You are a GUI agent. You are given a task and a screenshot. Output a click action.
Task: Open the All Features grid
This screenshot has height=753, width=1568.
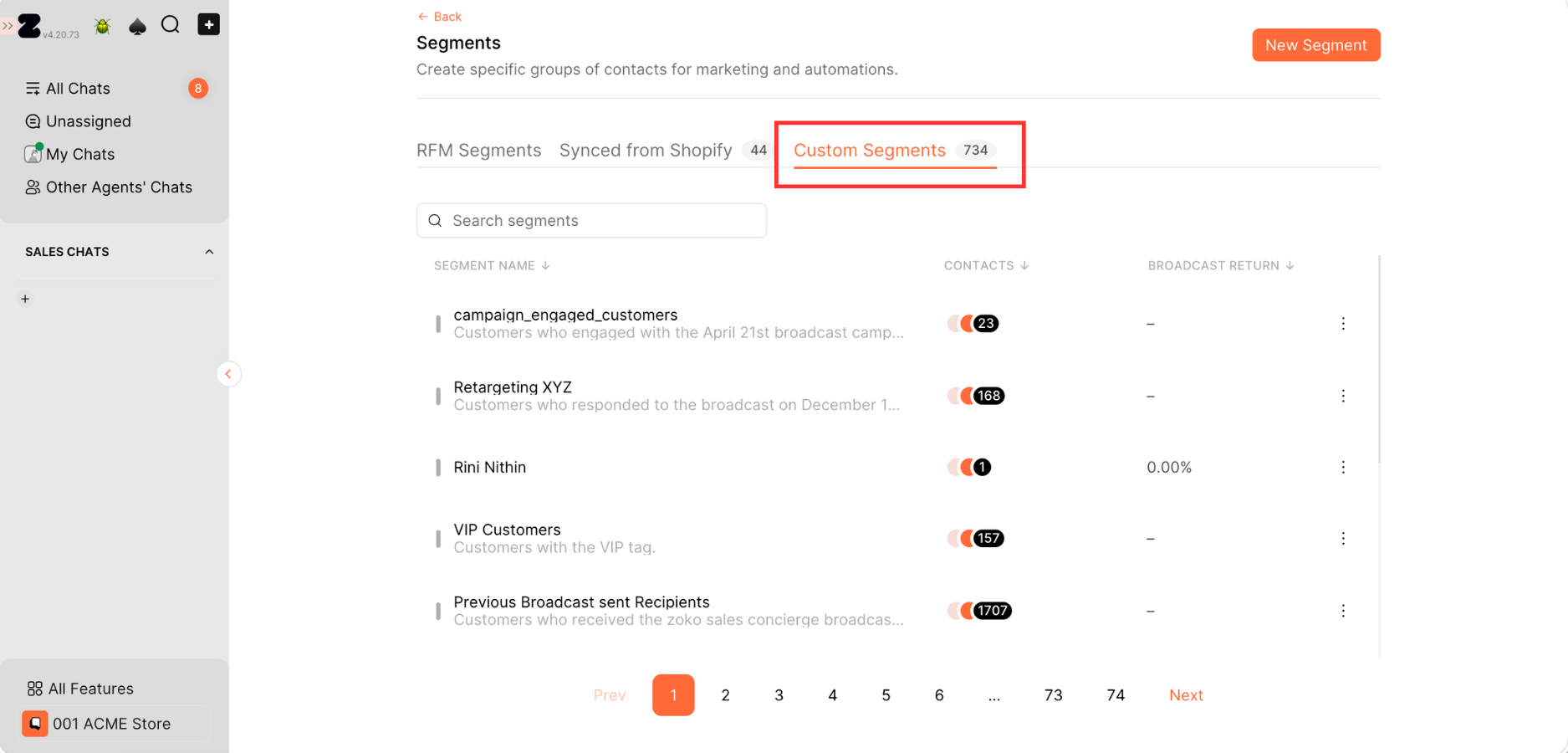[x=80, y=689]
